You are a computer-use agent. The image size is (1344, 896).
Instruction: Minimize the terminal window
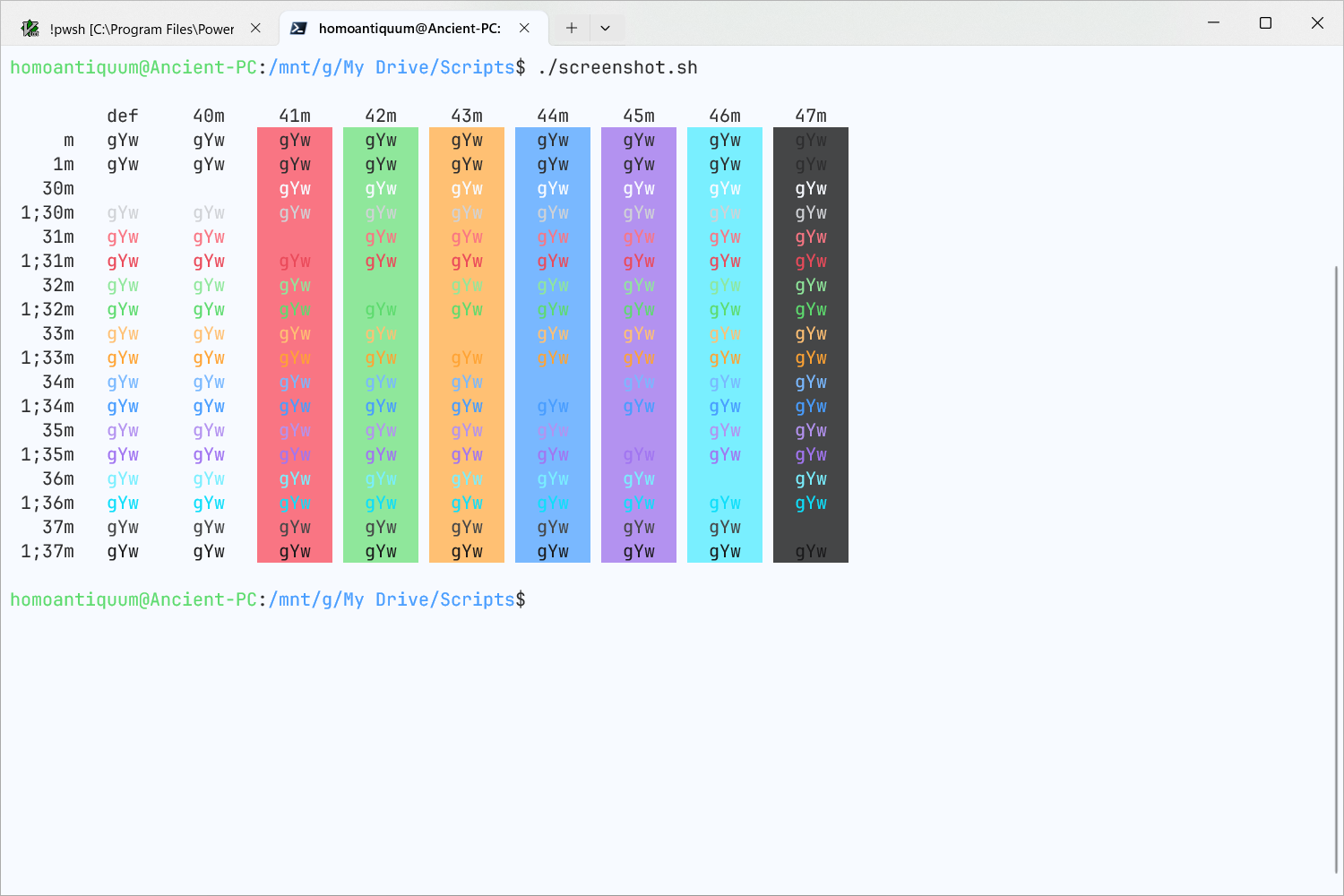1213,22
